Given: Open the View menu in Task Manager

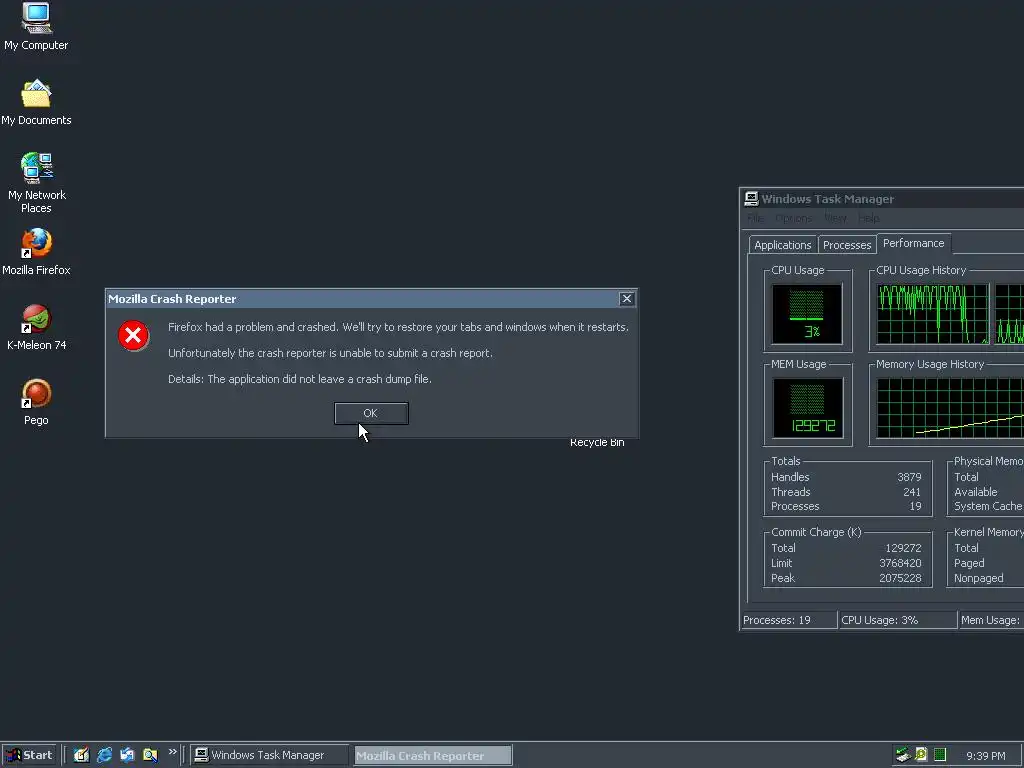Looking at the screenshot, I should (835, 218).
